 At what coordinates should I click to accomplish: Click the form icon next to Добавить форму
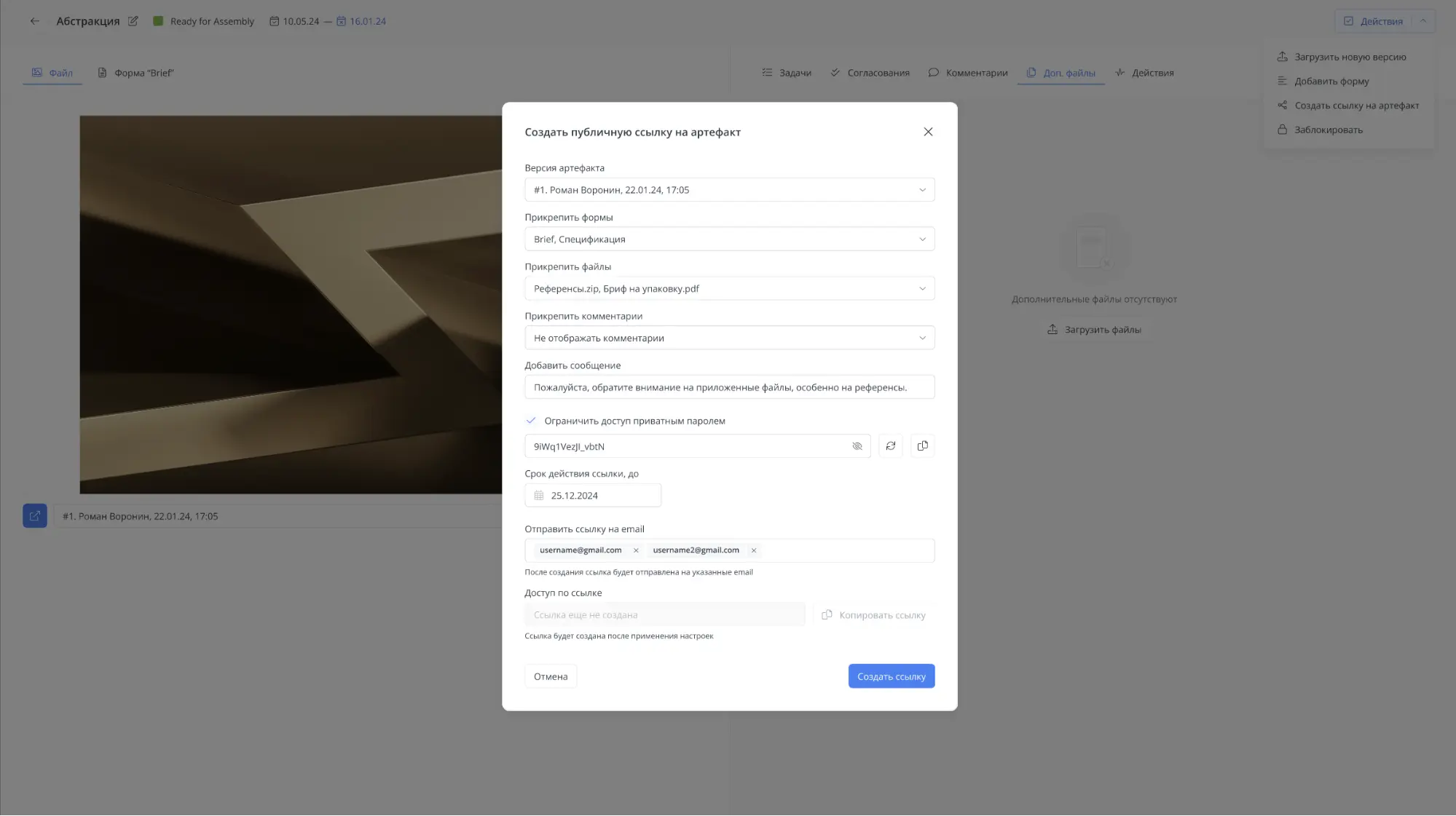point(1282,81)
